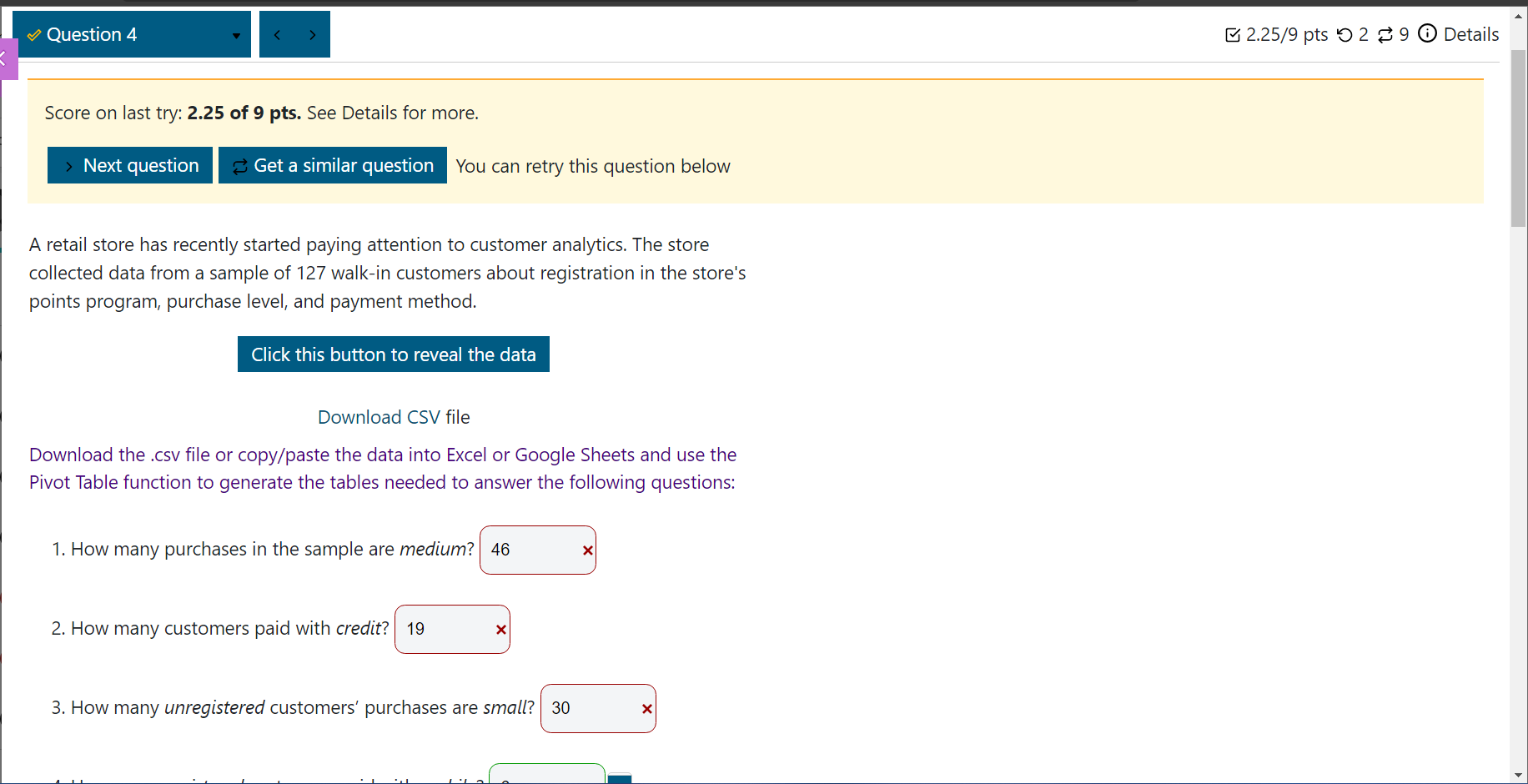The width and height of the screenshot is (1528, 784).
Task: Click the undo-arrow attempts icon showing 2
Action: [1345, 33]
